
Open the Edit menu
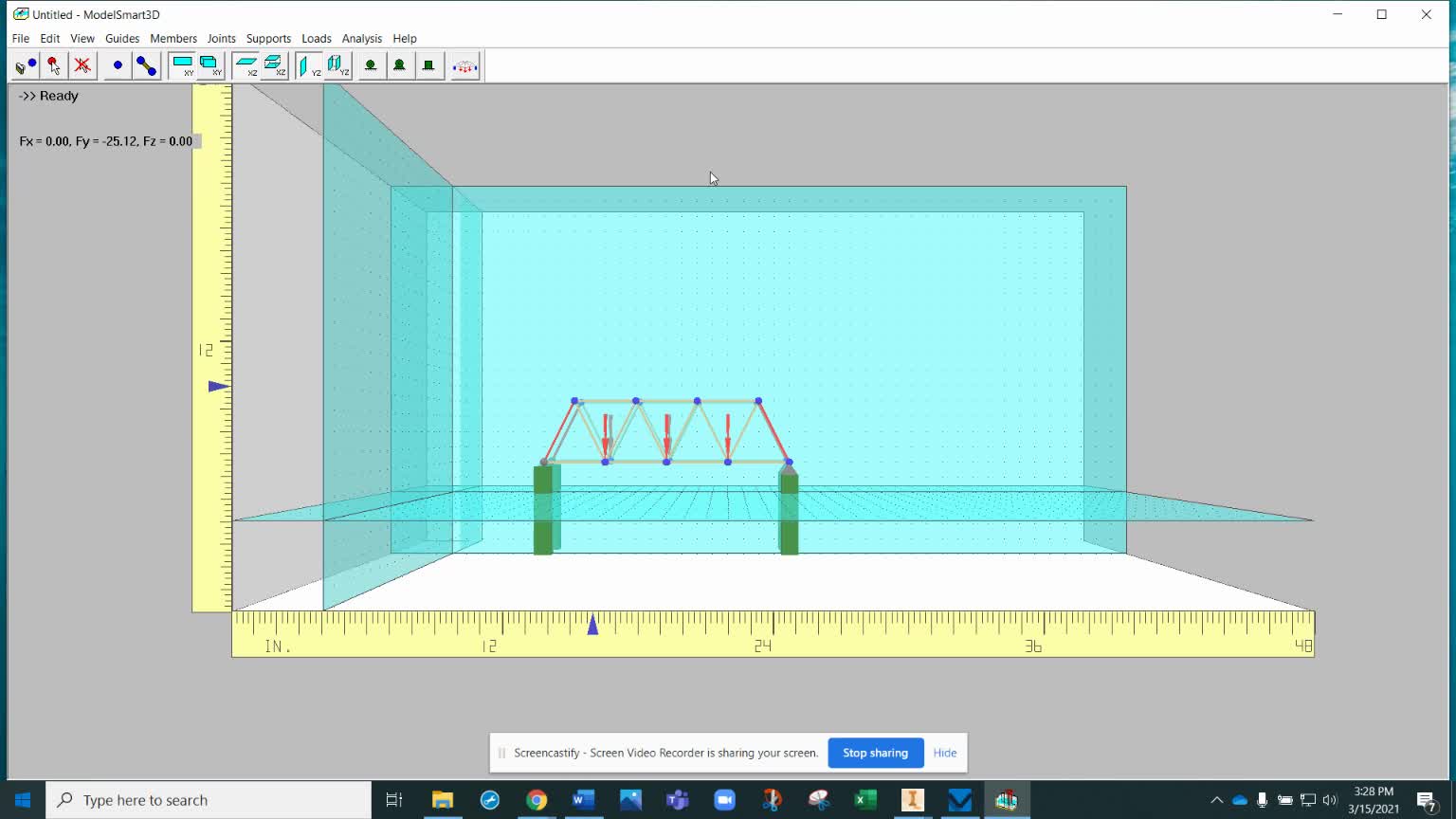(x=50, y=39)
